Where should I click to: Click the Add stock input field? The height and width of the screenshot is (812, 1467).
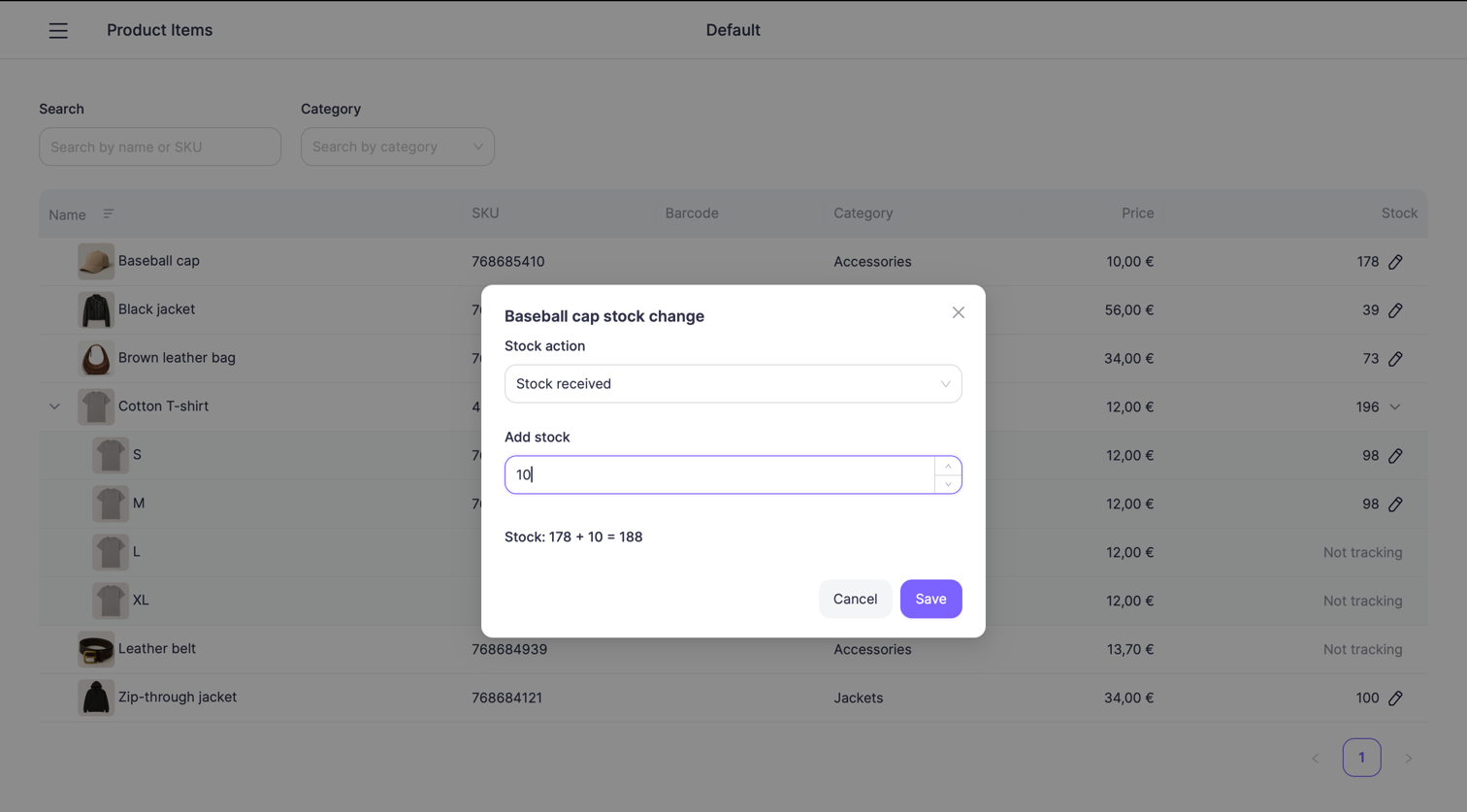pos(718,474)
